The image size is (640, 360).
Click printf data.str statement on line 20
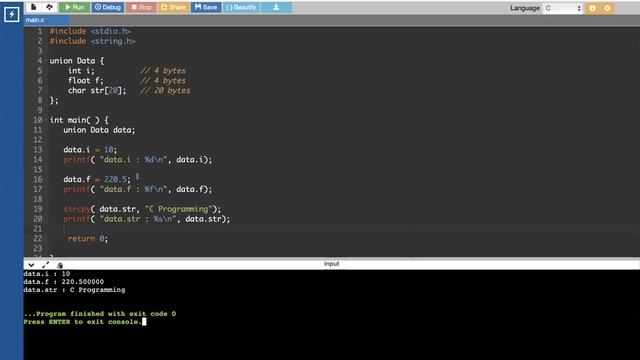(x=147, y=219)
